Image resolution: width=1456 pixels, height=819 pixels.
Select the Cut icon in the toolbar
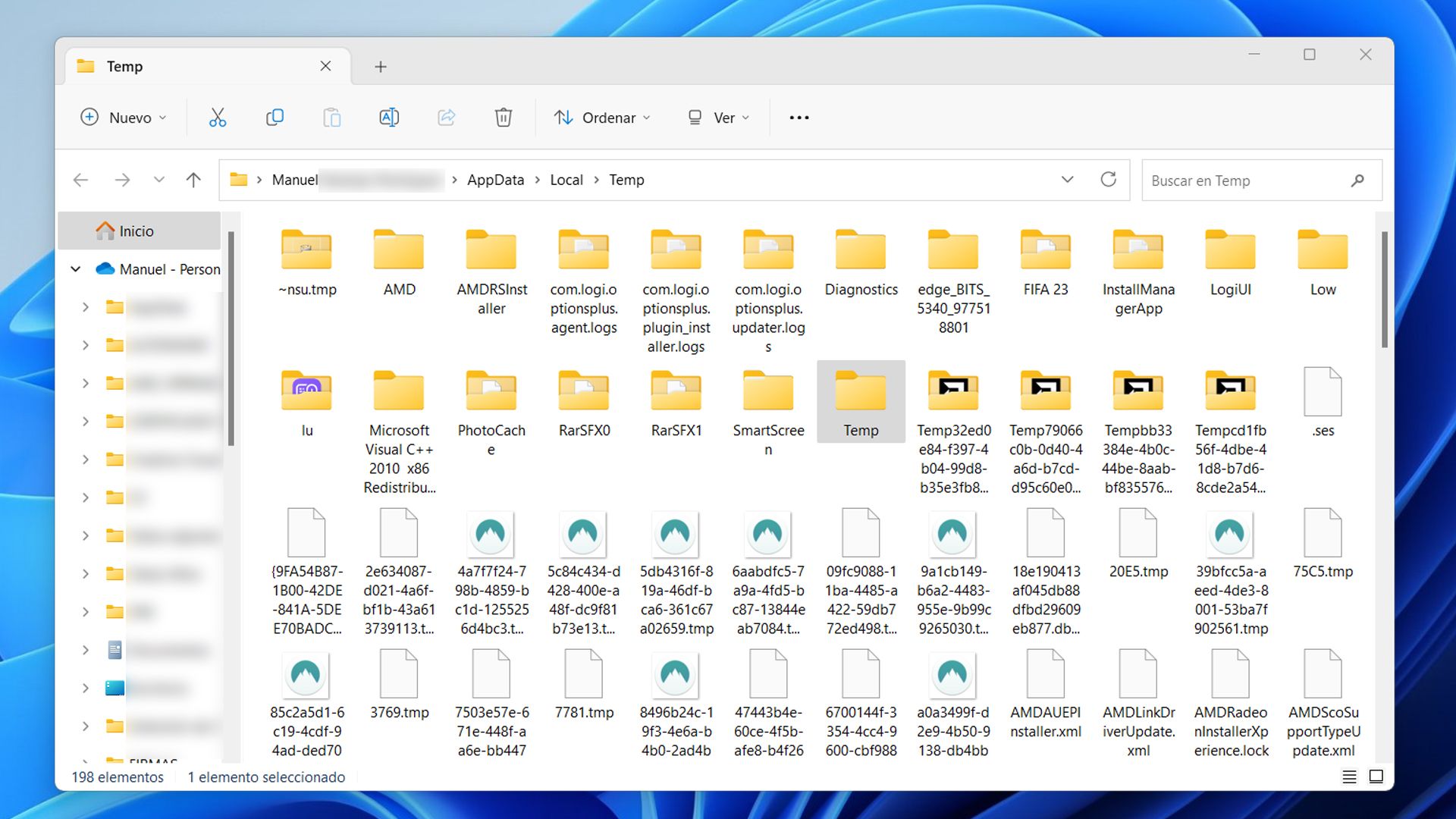point(218,118)
